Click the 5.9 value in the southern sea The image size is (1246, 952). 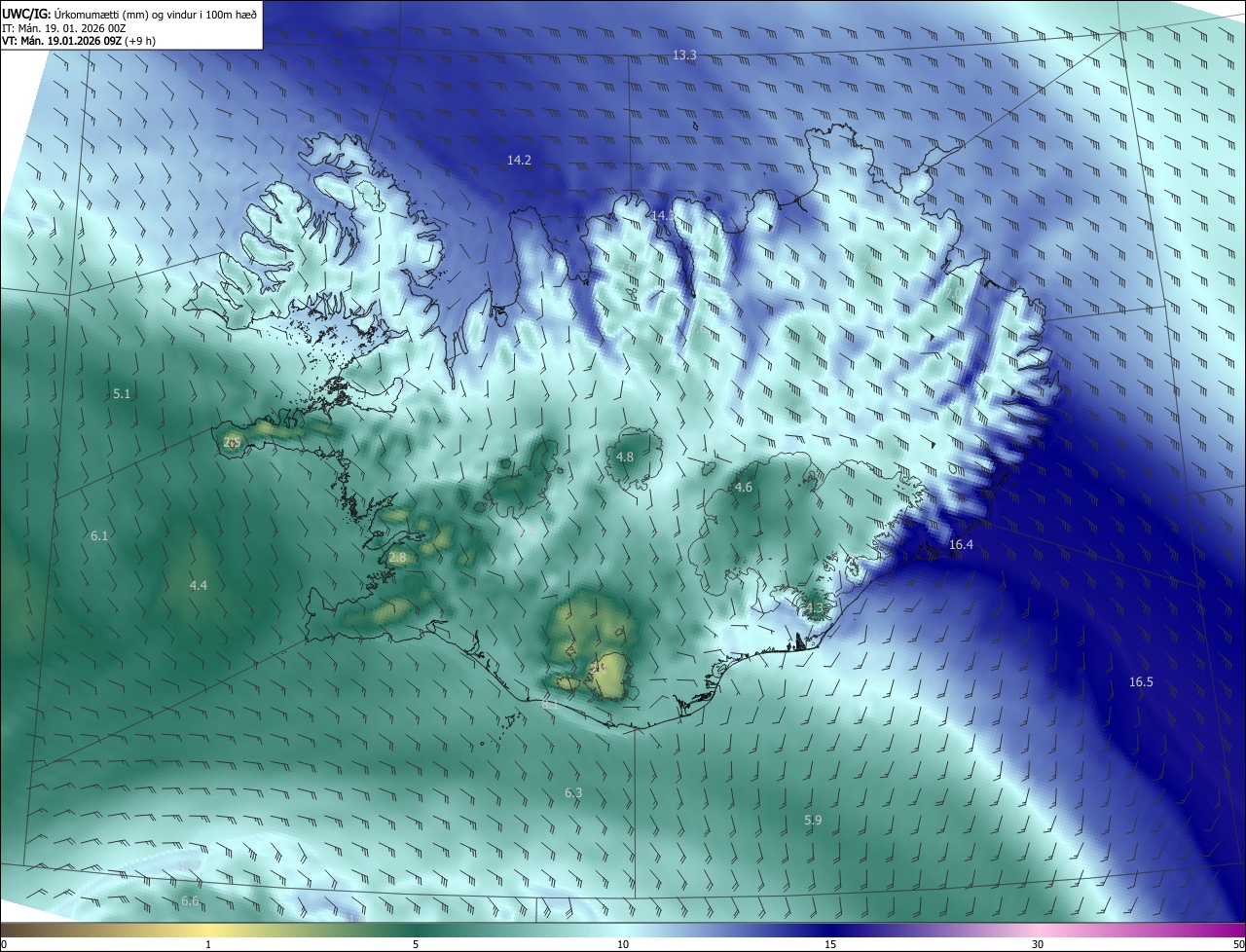click(x=813, y=821)
